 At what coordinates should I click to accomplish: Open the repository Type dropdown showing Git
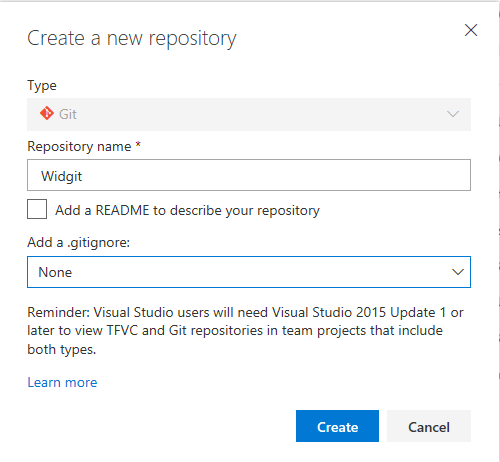pyautogui.click(x=249, y=114)
